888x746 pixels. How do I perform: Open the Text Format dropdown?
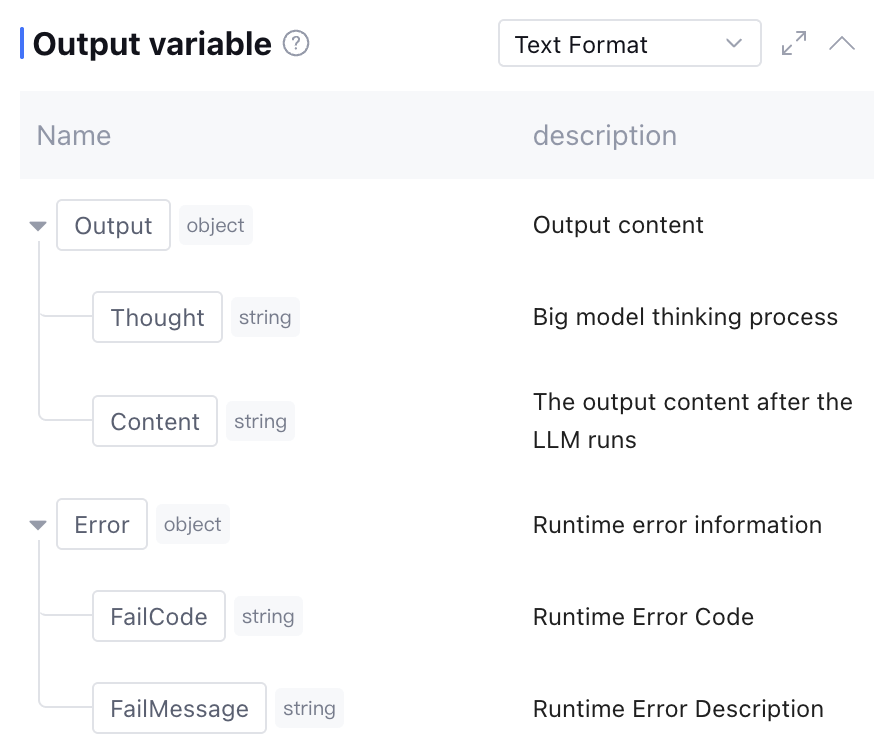pos(629,44)
